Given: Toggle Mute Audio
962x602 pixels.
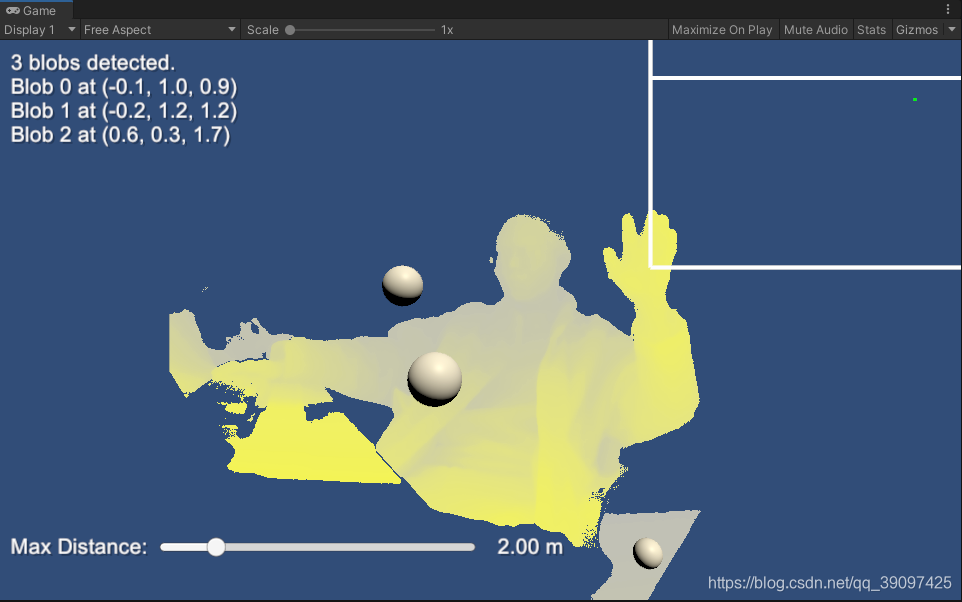Looking at the screenshot, I should 815,29.
